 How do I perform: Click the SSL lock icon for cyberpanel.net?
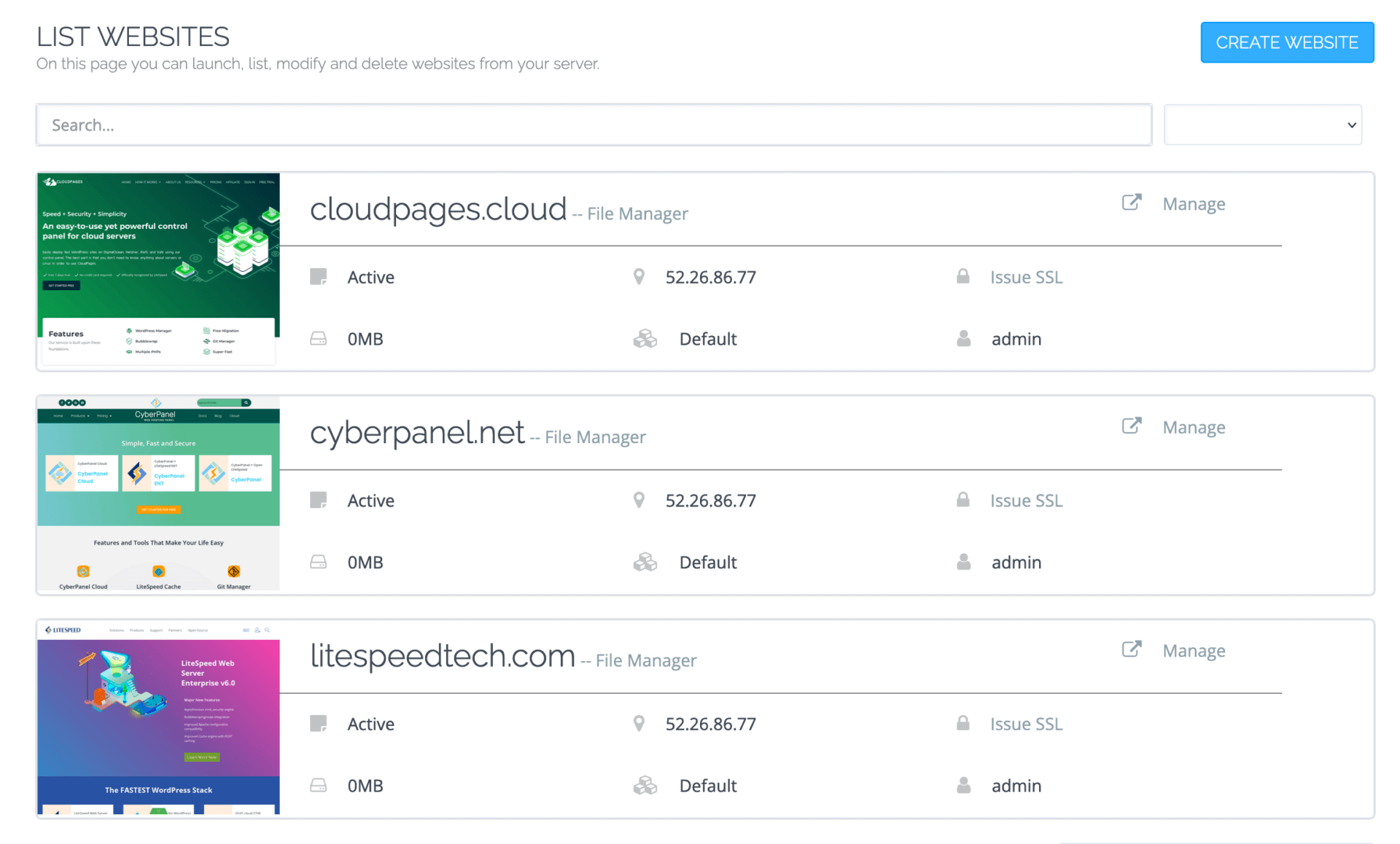[x=962, y=499]
